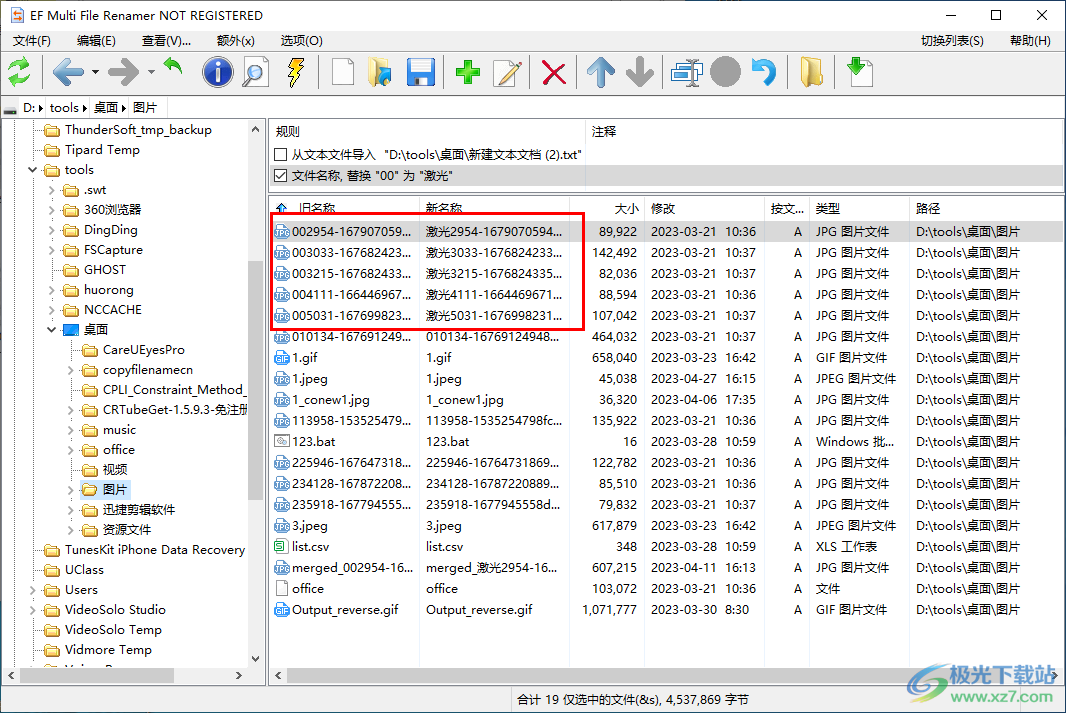Open the 文件(F) menu
The image size is (1066, 713).
32,41
